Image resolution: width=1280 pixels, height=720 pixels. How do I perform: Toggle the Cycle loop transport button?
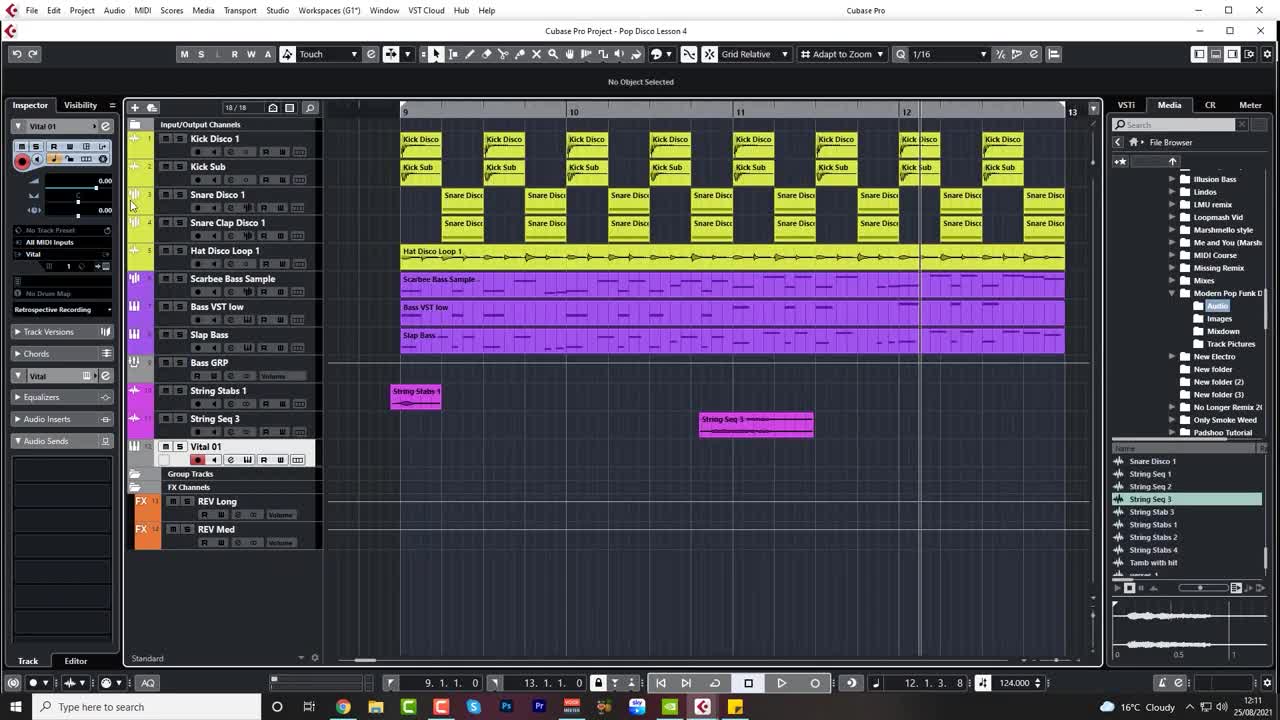715,683
